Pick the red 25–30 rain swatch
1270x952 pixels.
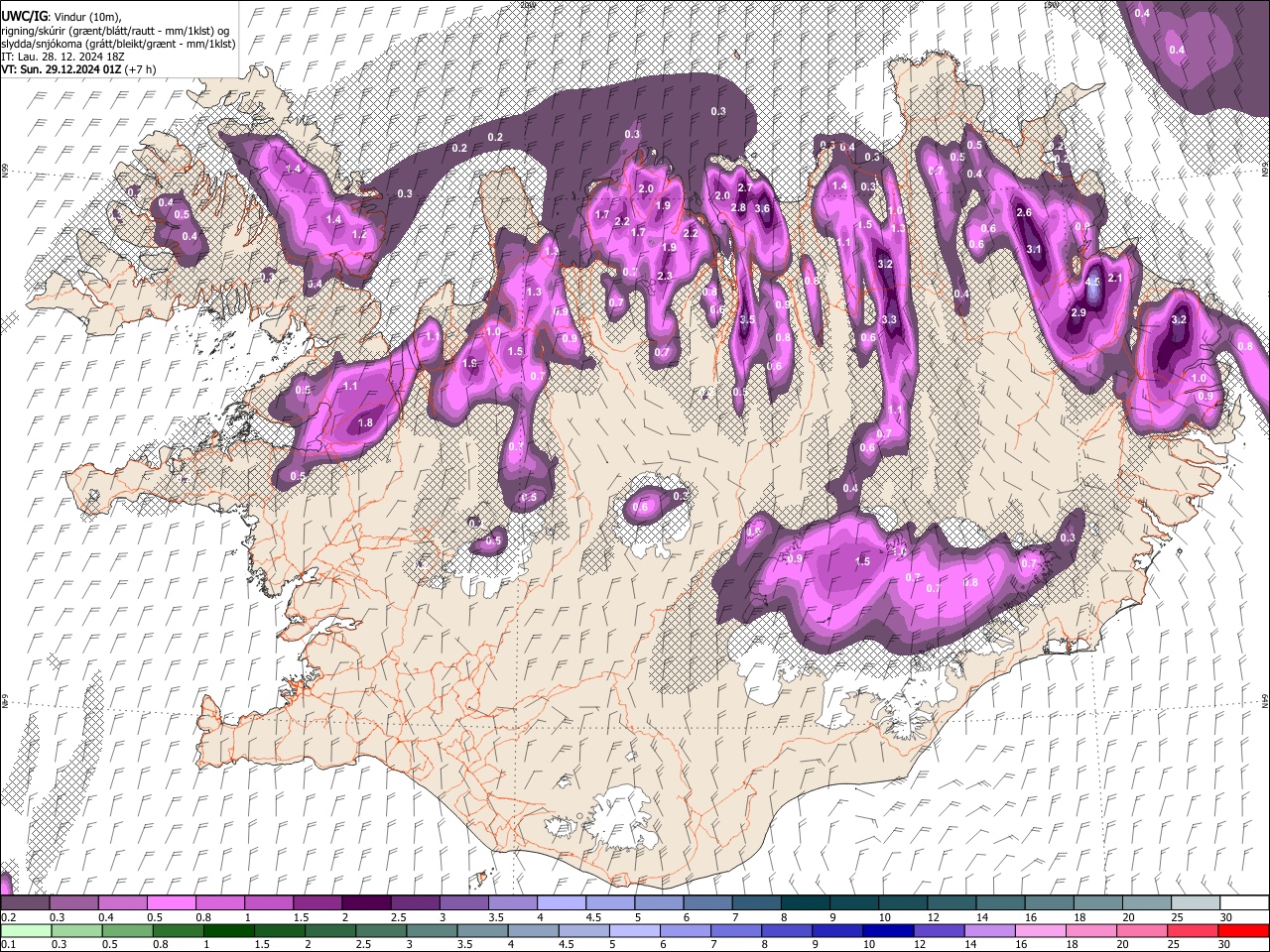(1192, 930)
